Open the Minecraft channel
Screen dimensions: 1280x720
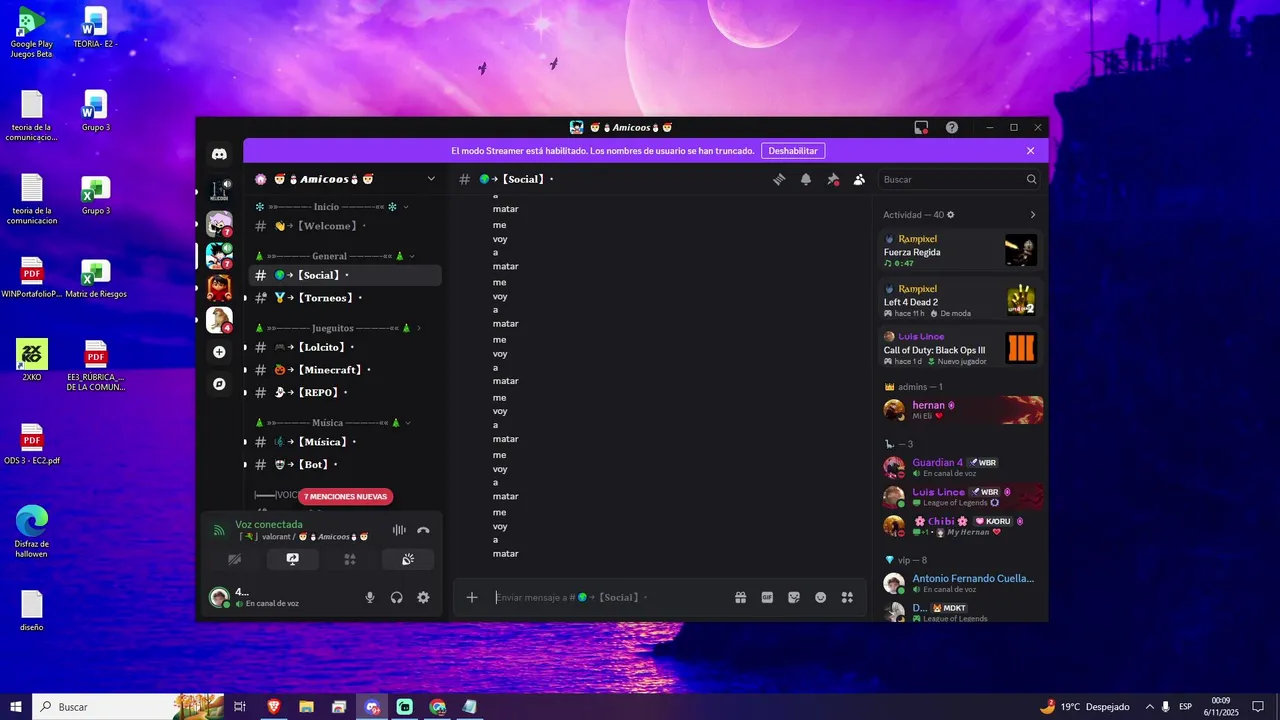[345, 370]
